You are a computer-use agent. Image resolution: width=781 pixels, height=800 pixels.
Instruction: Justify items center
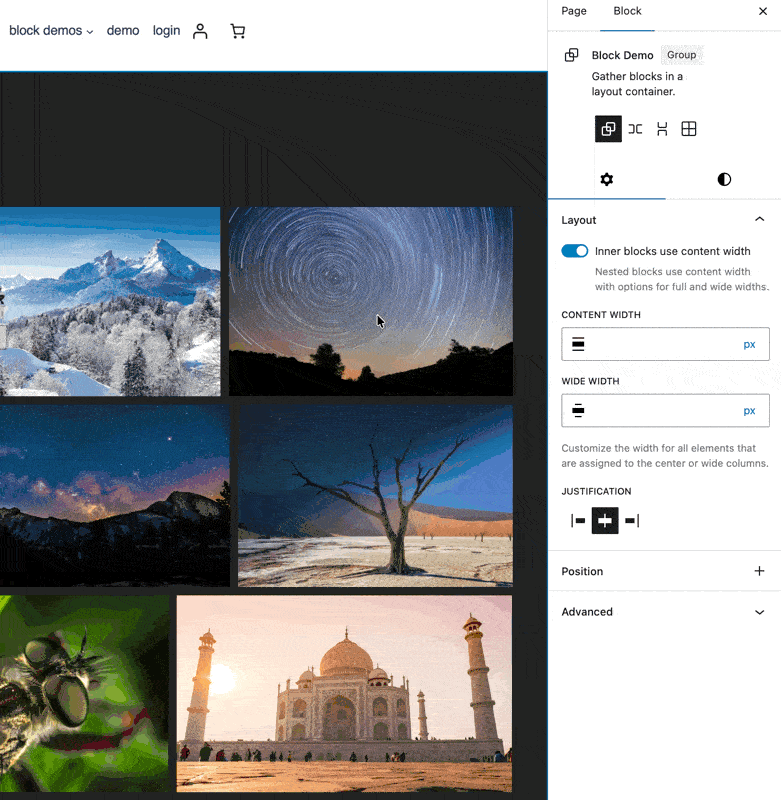coord(605,521)
